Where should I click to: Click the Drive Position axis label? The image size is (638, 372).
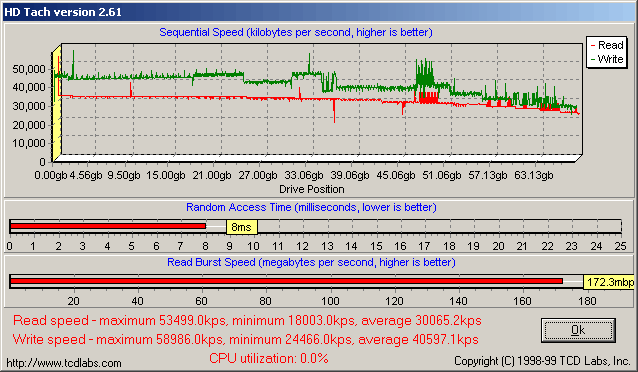312,189
